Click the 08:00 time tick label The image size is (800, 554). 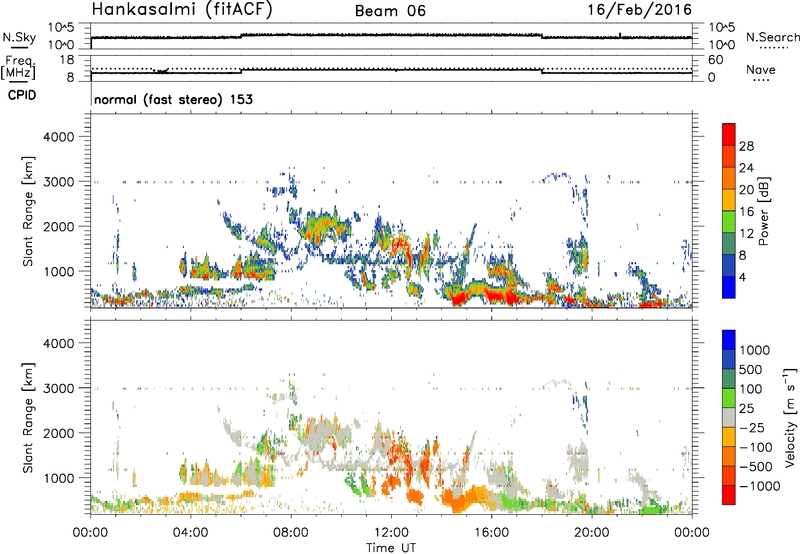coord(291,533)
